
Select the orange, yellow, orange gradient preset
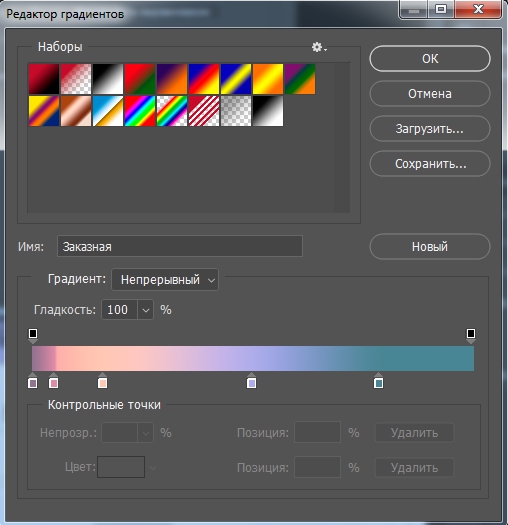pos(268,79)
